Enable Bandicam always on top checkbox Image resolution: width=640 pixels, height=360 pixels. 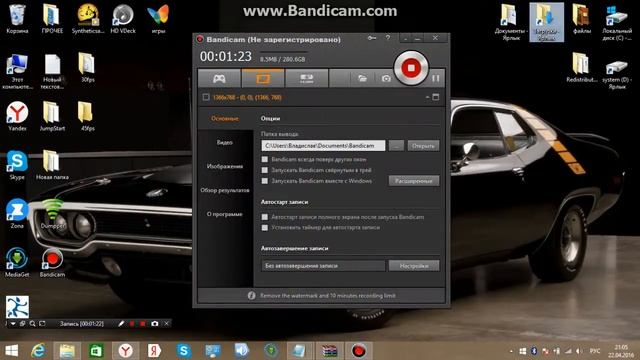pyautogui.click(x=264, y=159)
